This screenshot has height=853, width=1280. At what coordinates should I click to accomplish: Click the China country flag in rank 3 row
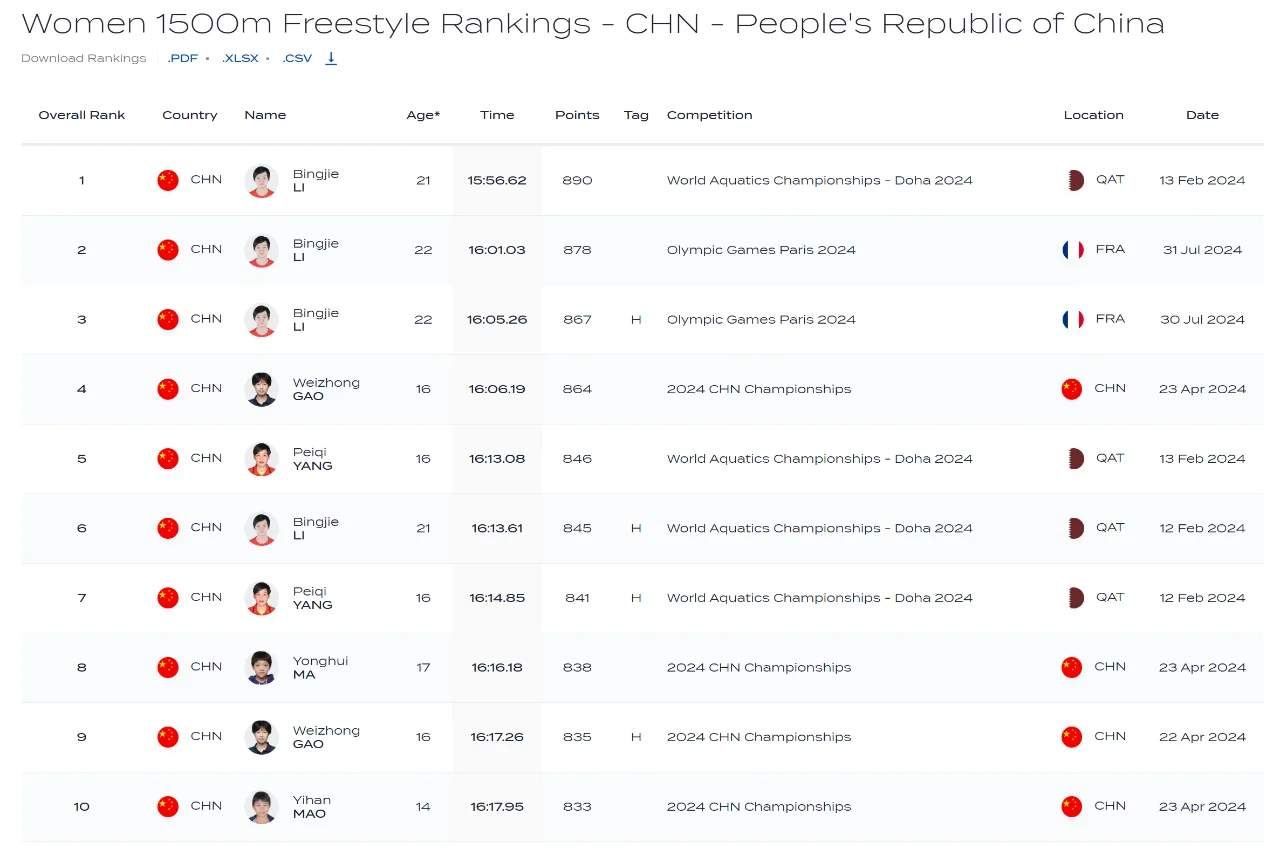(x=168, y=319)
